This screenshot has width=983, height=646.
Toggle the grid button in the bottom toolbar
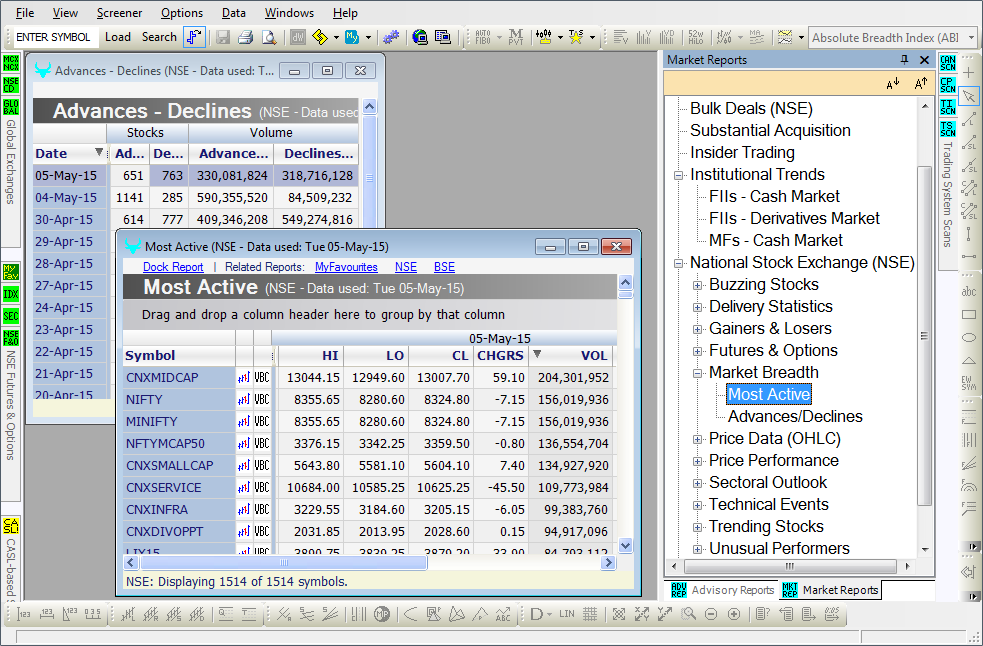coord(589,614)
